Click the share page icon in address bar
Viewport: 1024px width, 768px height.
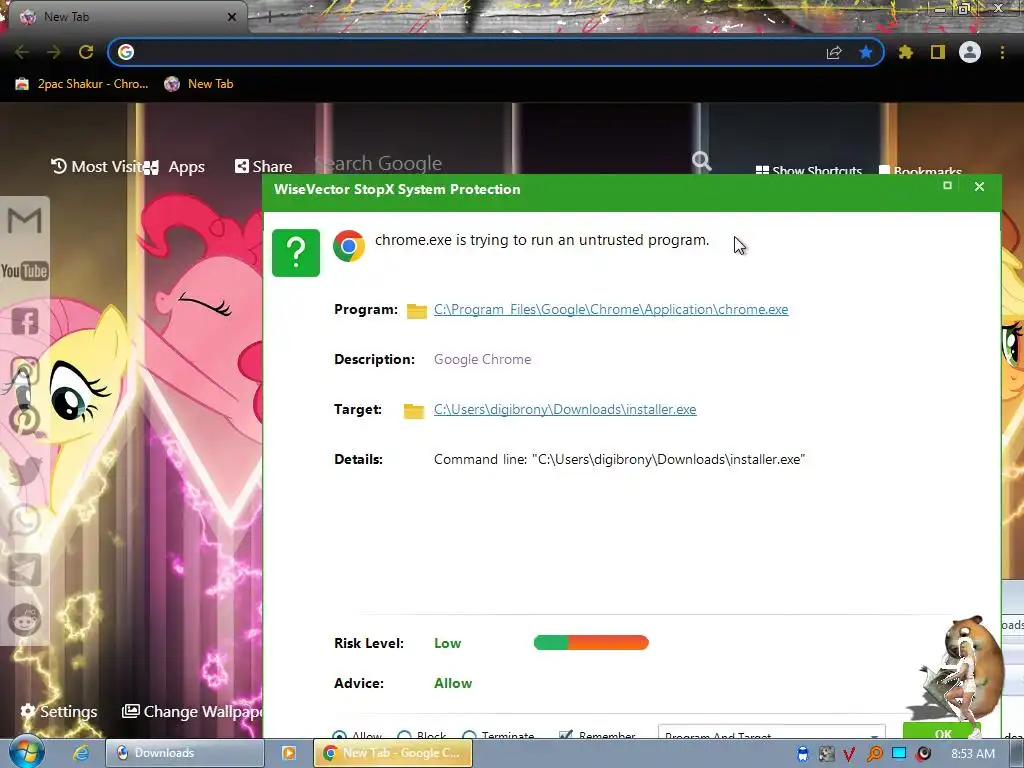click(x=834, y=52)
